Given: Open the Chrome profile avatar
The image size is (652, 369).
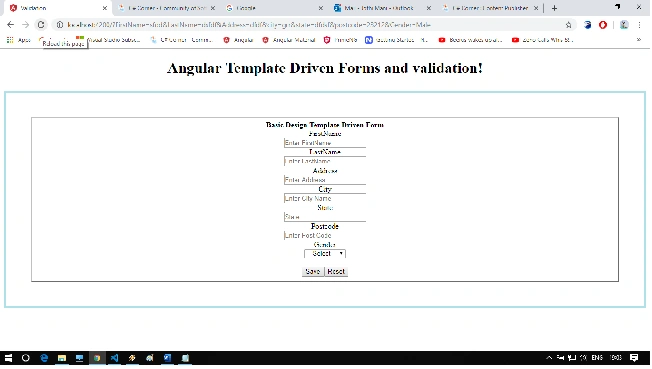Looking at the screenshot, I should pos(624,25).
